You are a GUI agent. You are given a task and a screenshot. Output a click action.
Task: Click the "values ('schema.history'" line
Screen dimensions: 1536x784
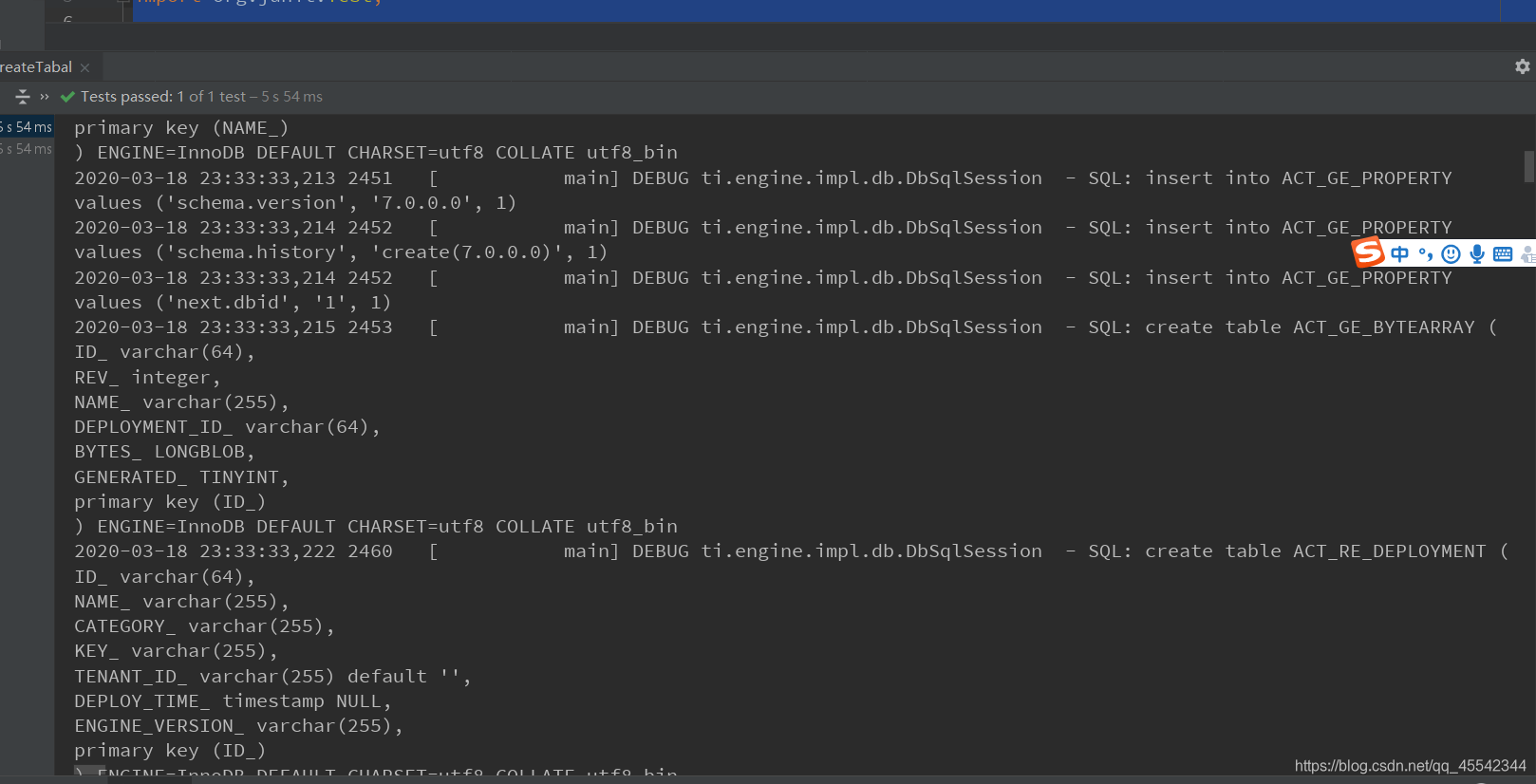click(x=341, y=252)
